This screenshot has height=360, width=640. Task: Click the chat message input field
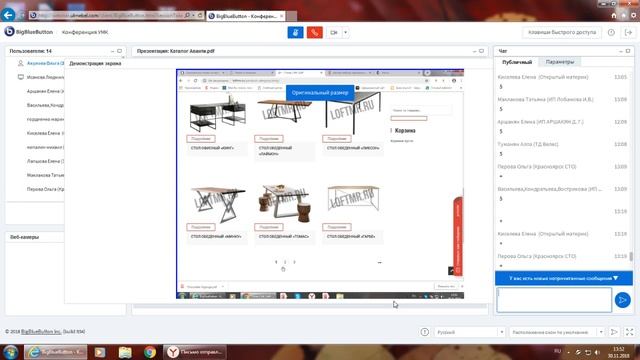554,300
